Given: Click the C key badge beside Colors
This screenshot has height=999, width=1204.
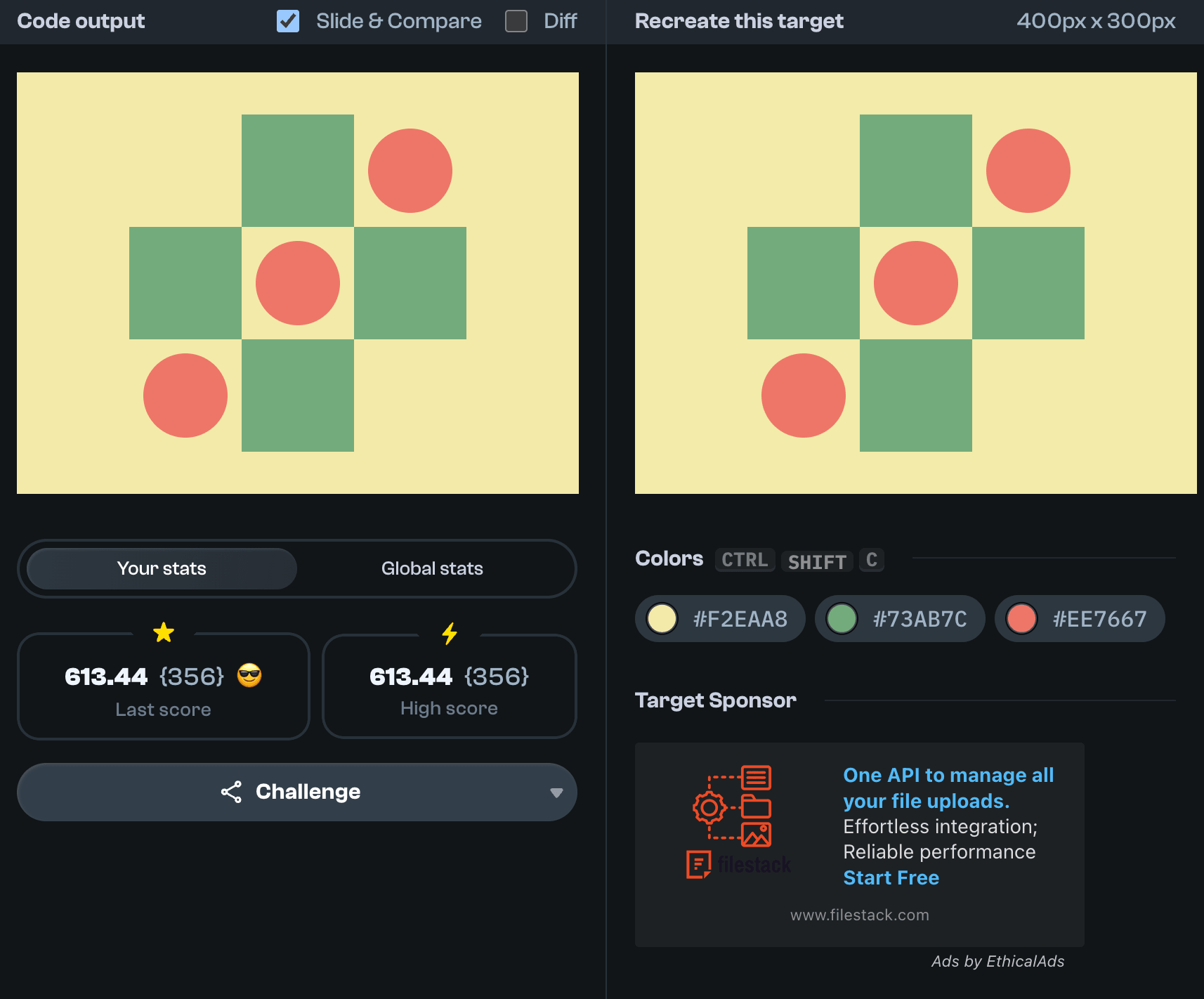Looking at the screenshot, I should [871, 560].
